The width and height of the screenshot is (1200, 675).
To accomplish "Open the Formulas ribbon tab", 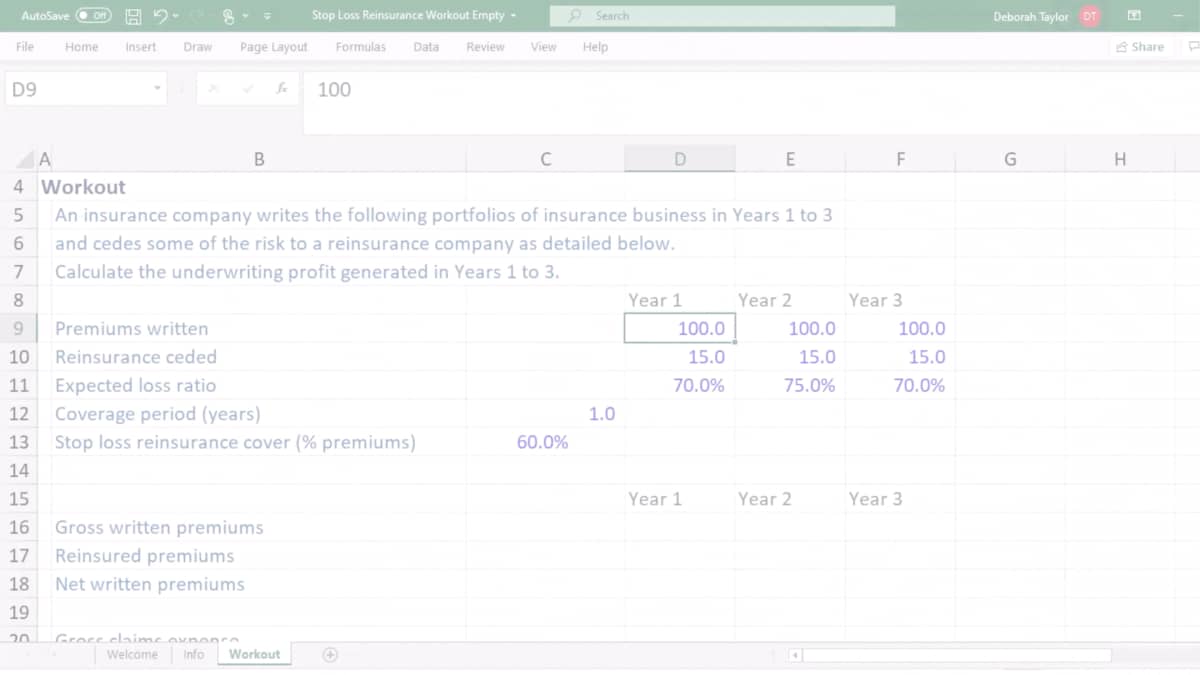I will click(x=360, y=47).
